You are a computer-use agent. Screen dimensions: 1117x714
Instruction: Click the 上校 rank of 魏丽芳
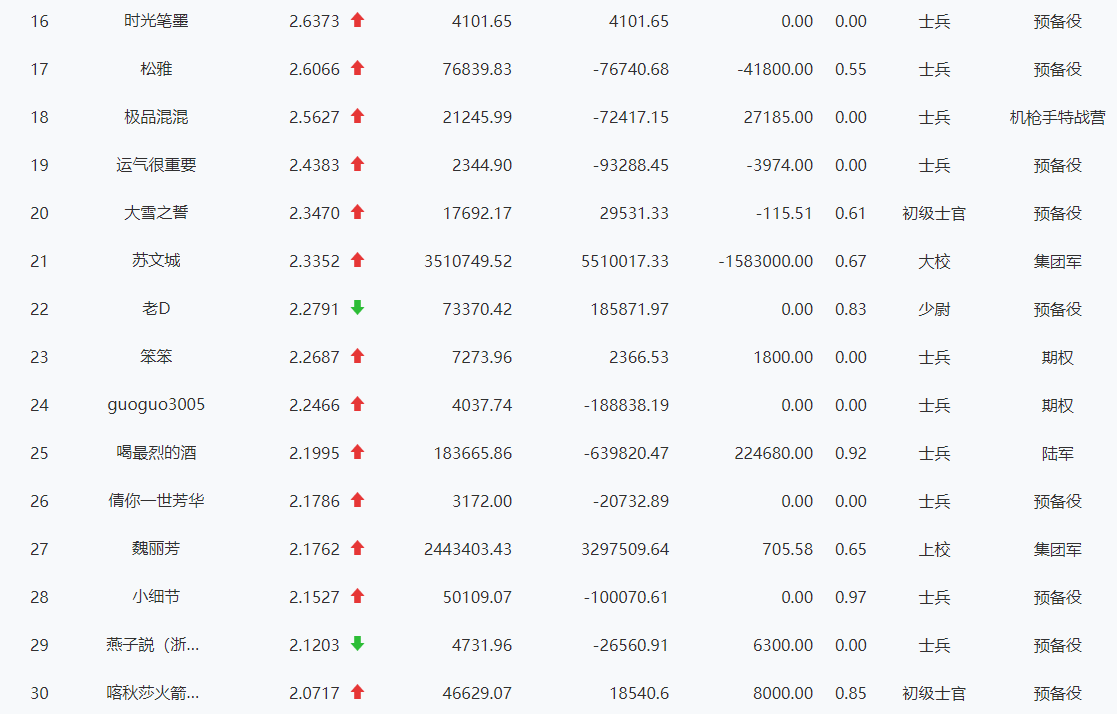click(934, 549)
